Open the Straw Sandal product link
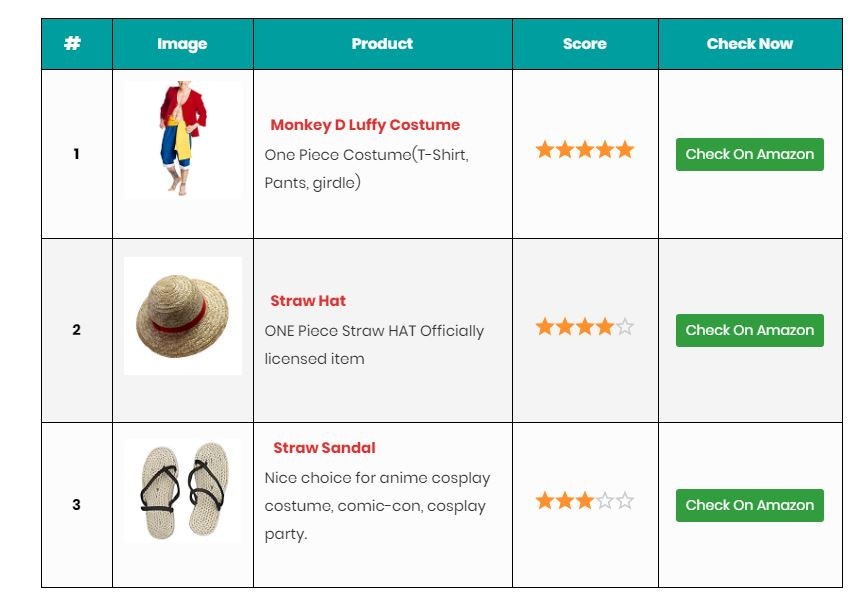The width and height of the screenshot is (858, 592). [324, 448]
